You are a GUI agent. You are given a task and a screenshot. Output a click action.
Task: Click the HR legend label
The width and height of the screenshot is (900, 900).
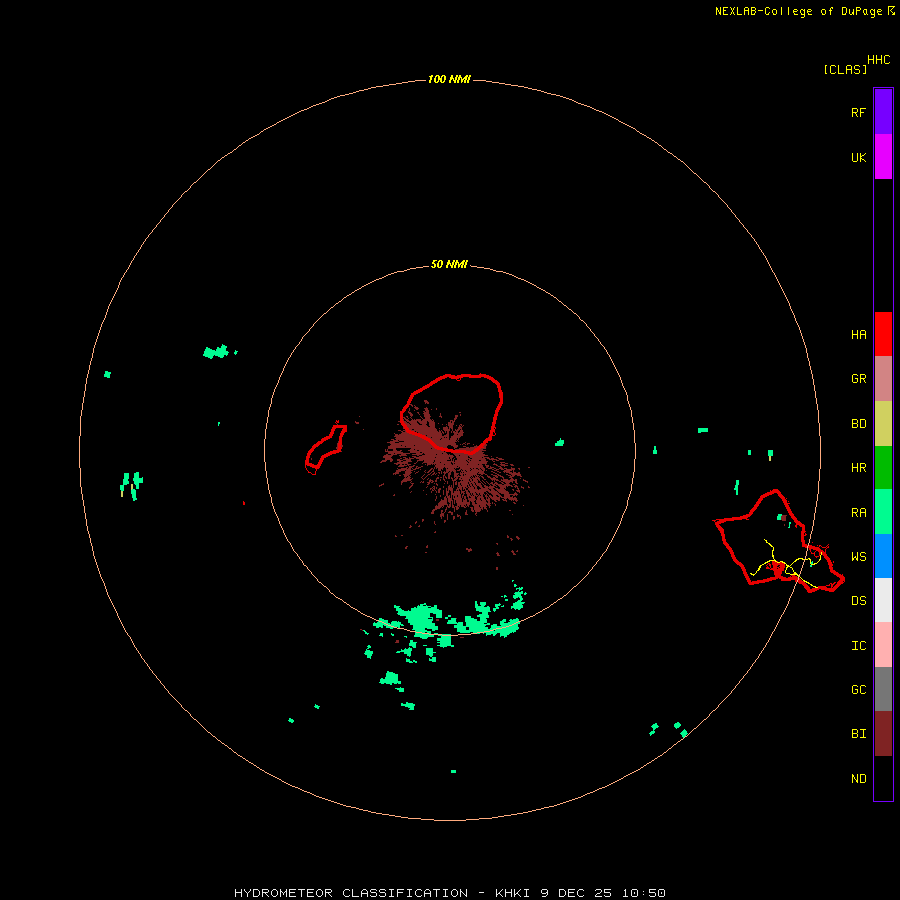(858, 468)
